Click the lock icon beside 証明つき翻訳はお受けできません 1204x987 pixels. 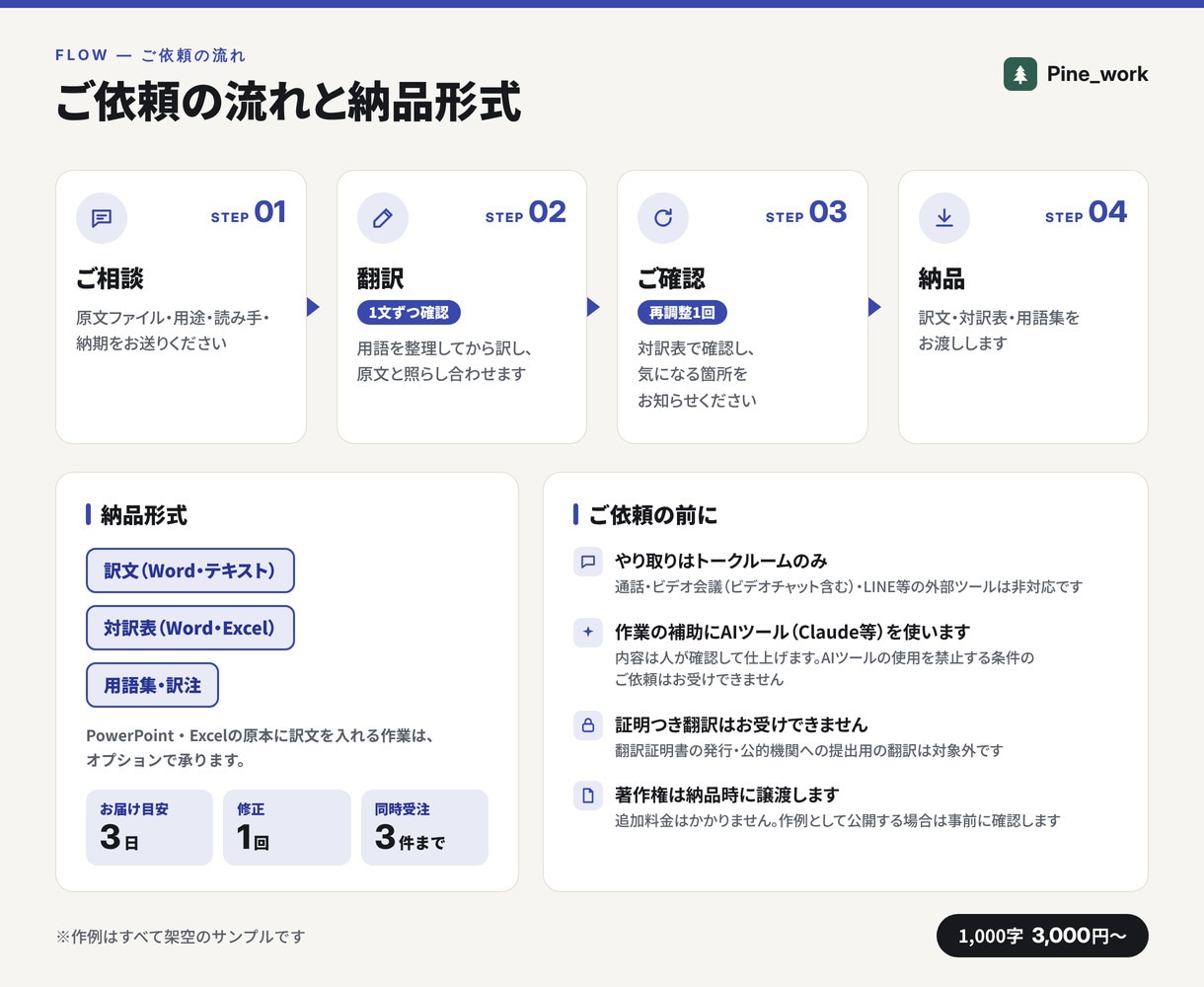coord(588,725)
